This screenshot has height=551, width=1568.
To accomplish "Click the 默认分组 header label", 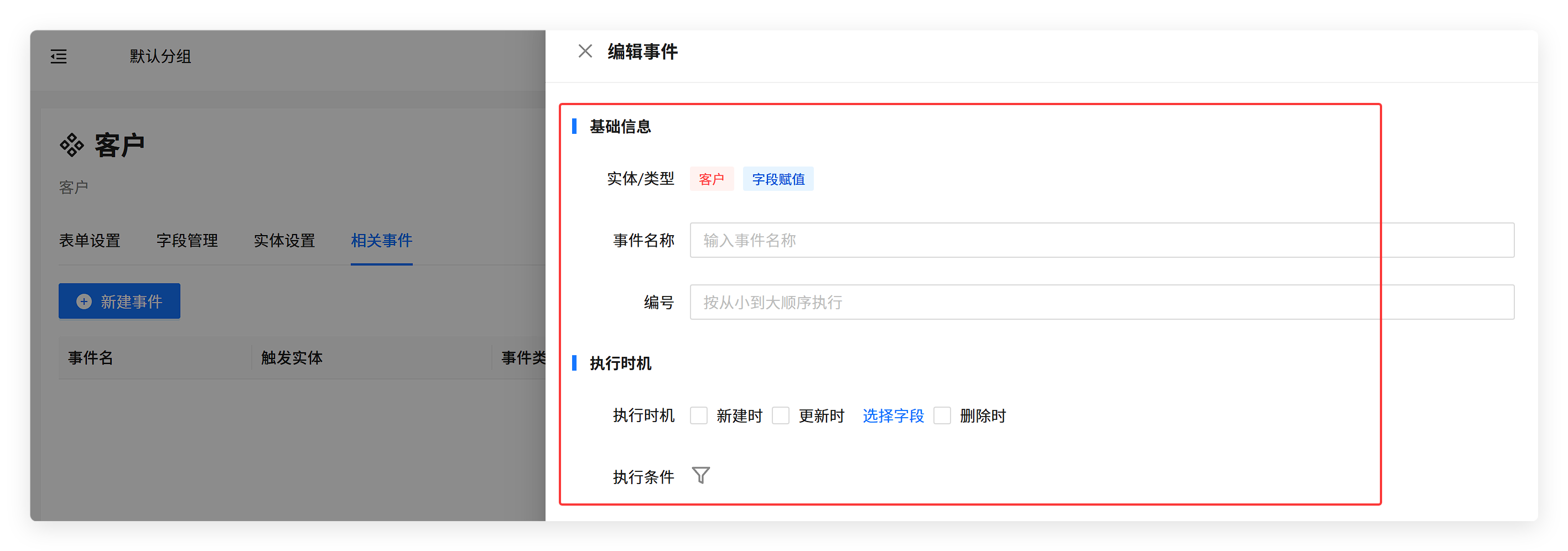I will pos(160,56).
